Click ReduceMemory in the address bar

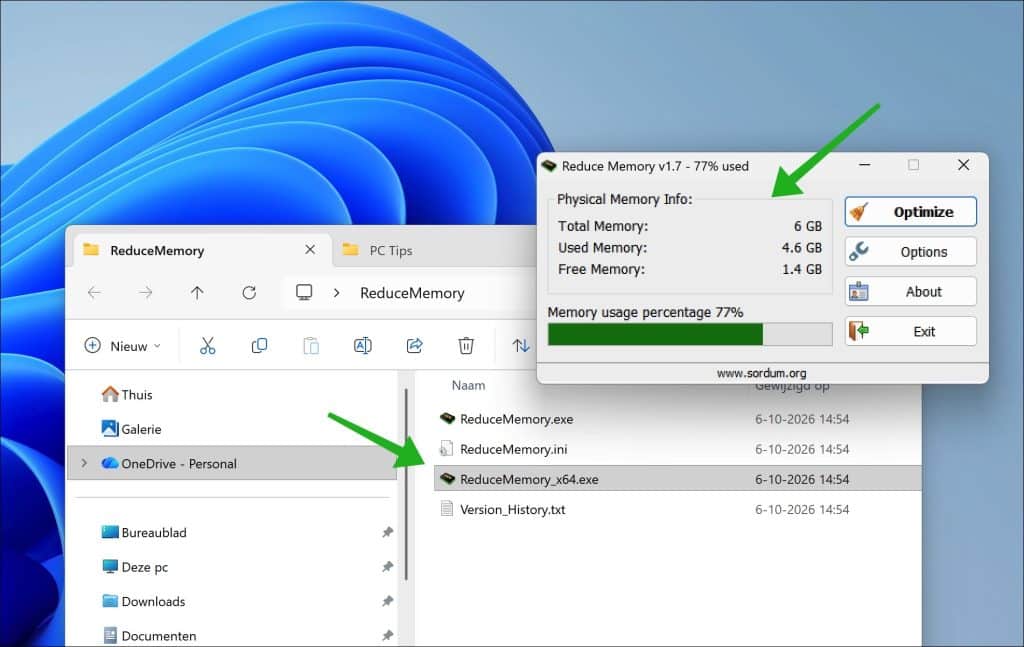pyautogui.click(x=412, y=293)
